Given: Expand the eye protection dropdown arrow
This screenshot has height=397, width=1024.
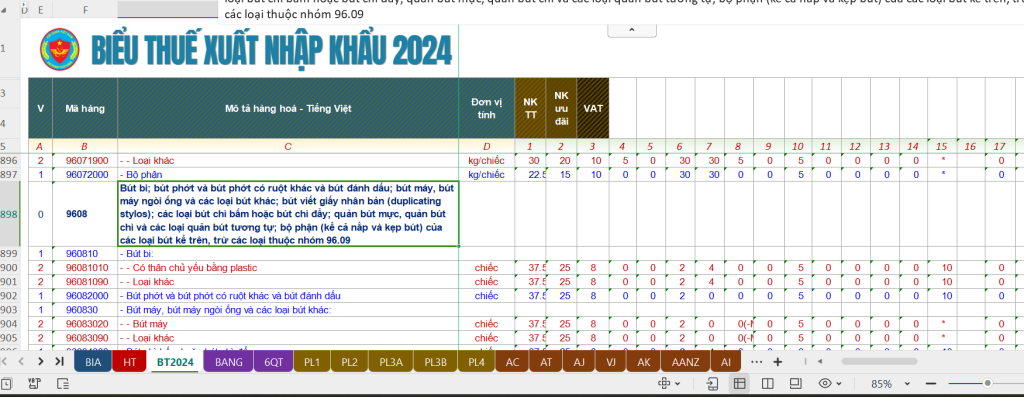Looking at the screenshot, I should click(839, 384).
